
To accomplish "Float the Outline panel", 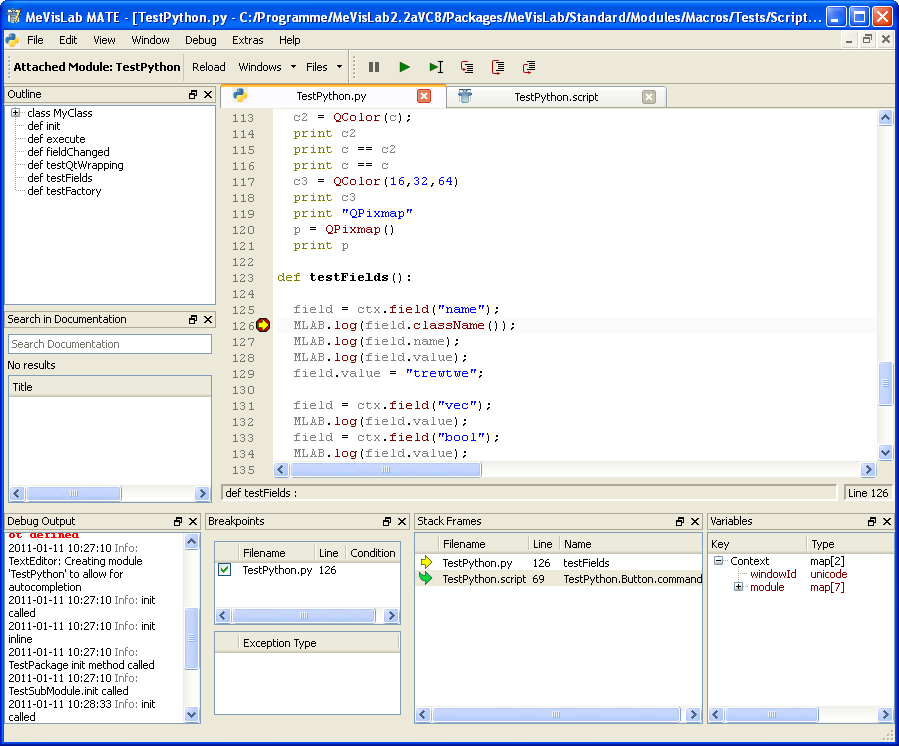I will [193, 94].
